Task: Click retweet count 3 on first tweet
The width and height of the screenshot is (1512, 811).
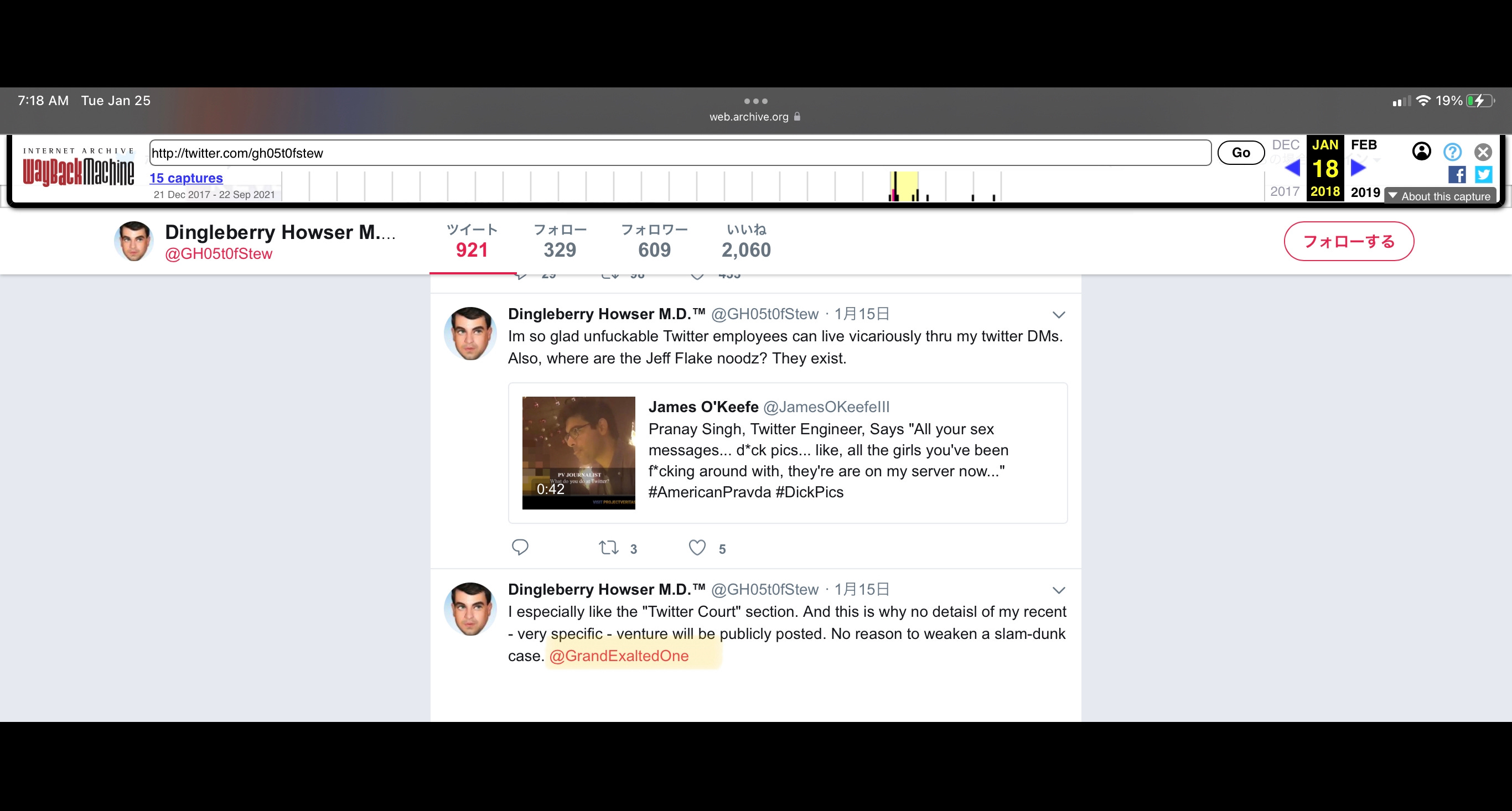Action: click(x=633, y=549)
